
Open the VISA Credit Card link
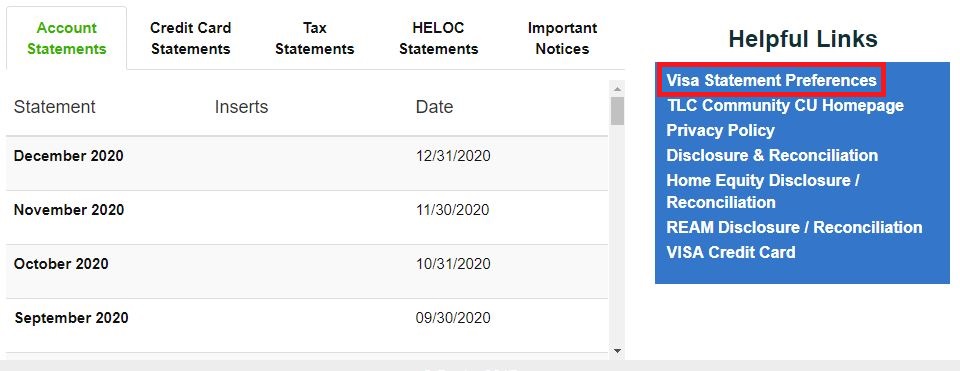coord(730,252)
